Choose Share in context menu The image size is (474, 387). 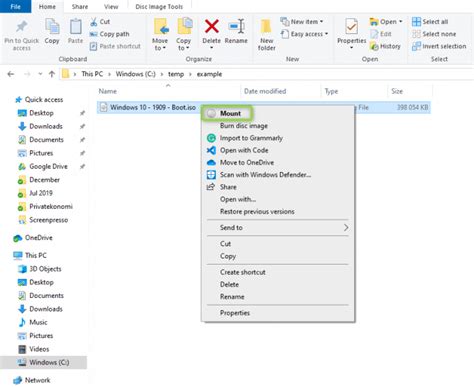pyautogui.click(x=228, y=187)
